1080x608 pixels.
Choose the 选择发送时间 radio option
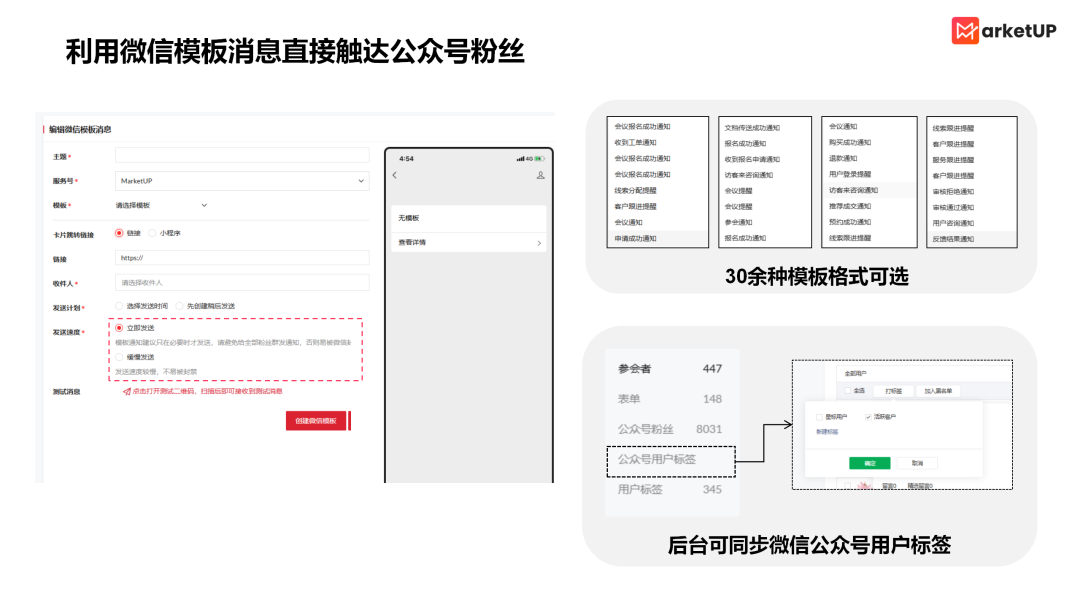point(119,305)
